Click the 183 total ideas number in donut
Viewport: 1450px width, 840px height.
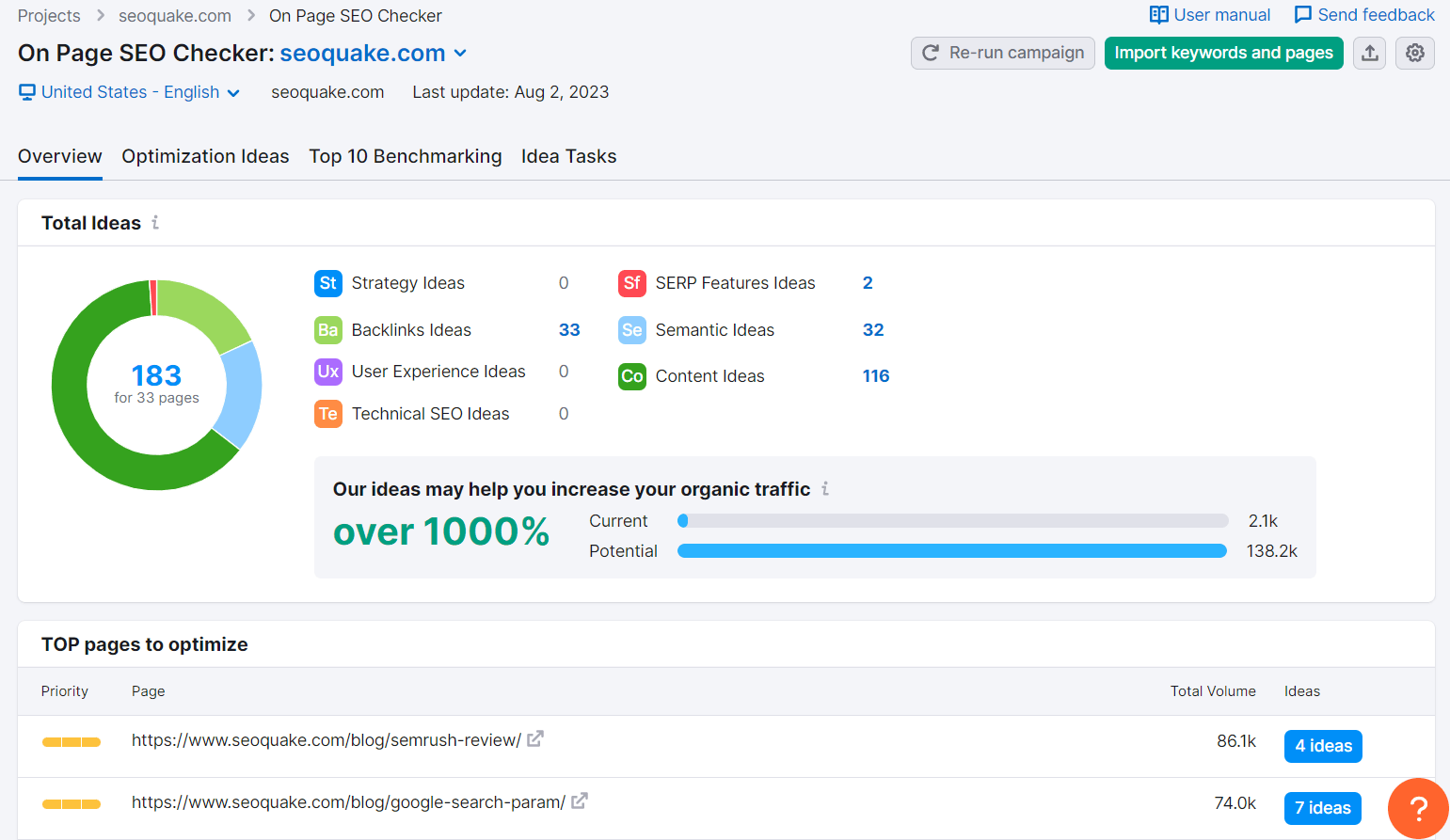[156, 375]
